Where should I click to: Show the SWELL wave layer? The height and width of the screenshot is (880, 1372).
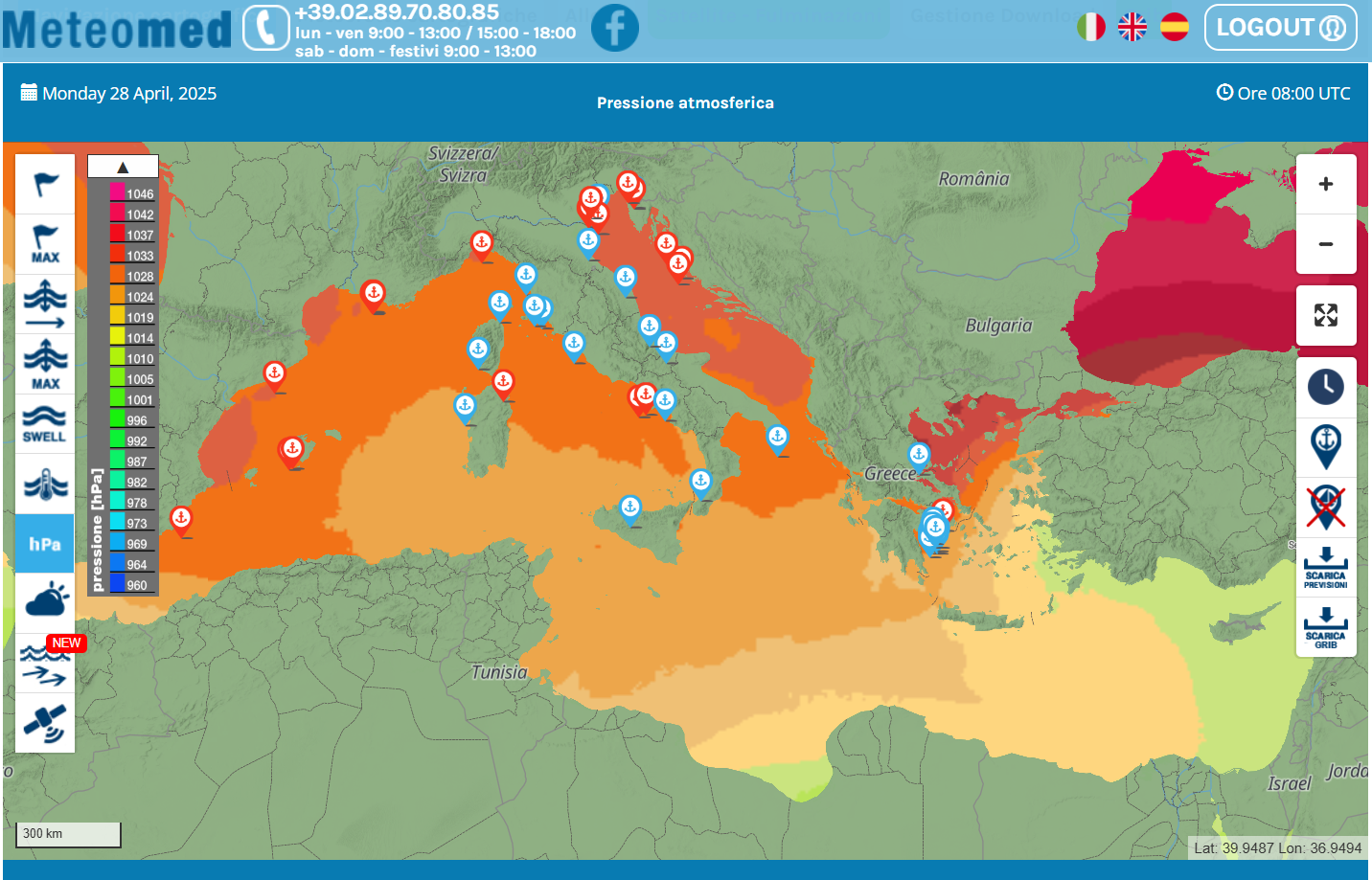click(x=45, y=423)
